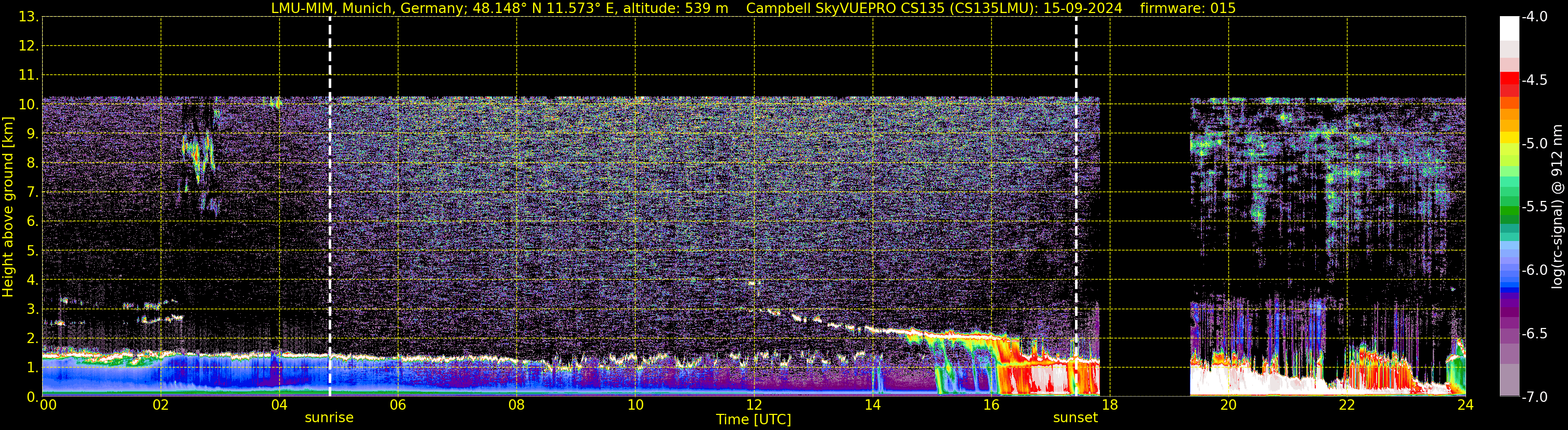The height and width of the screenshot is (430, 1568).
Task: Click the colorbar tick label '-7.0'
Action: pyautogui.click(x=1534, y=397)
